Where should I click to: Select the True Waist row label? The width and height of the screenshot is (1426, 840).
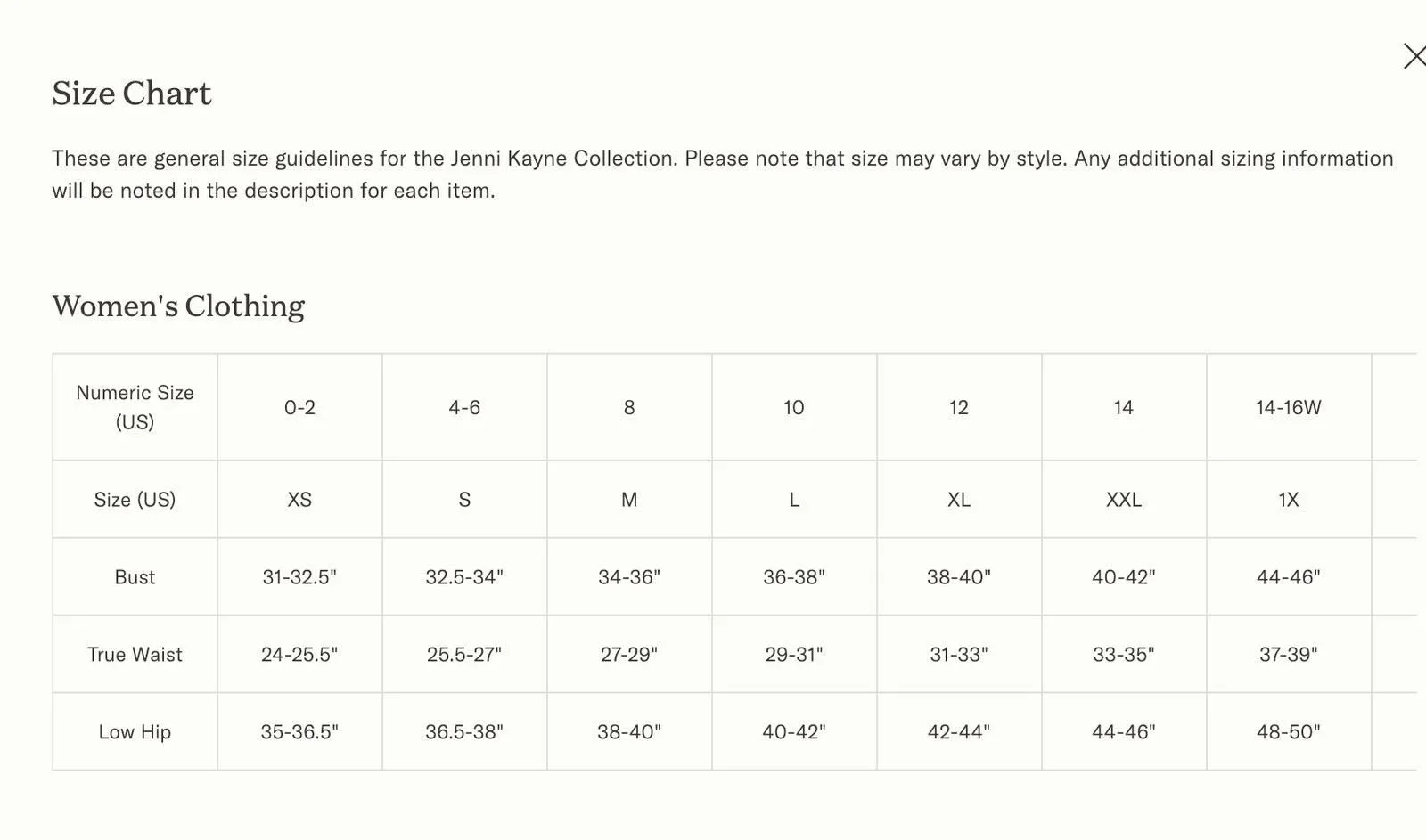[x=135, y=655]
